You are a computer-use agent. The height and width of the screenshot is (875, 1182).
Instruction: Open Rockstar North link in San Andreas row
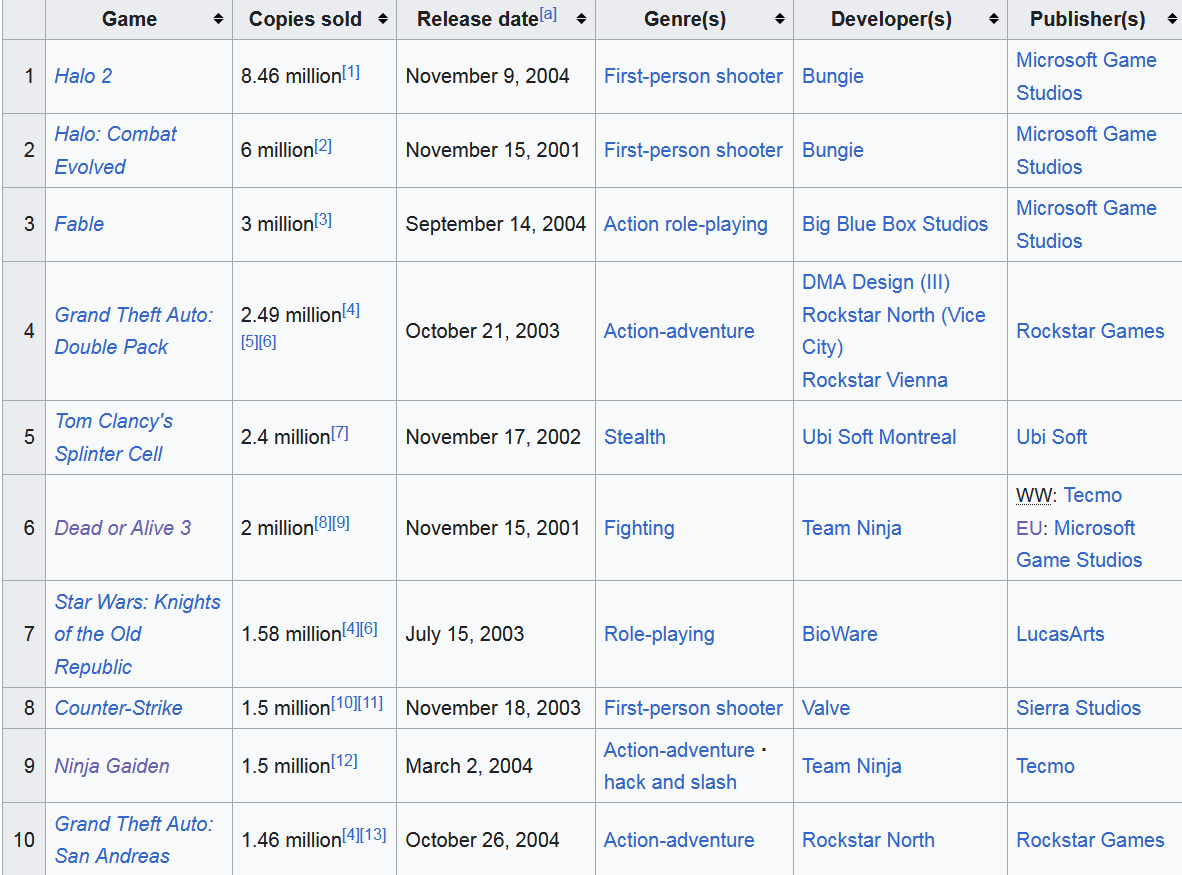click(x=868, y=840)
